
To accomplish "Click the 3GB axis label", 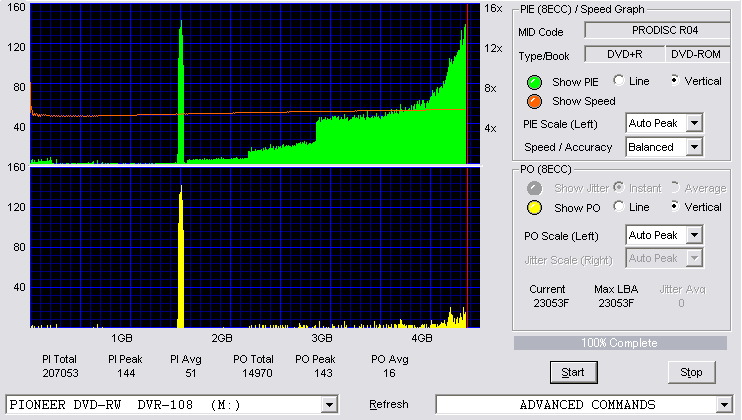I will click(322, 339).
